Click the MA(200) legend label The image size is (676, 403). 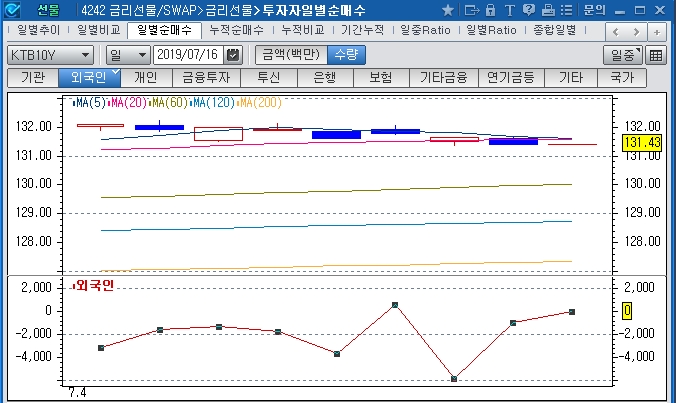point(260,103)
